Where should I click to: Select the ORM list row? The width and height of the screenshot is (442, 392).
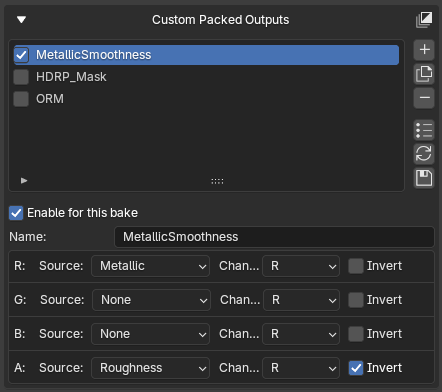[206, 99]
